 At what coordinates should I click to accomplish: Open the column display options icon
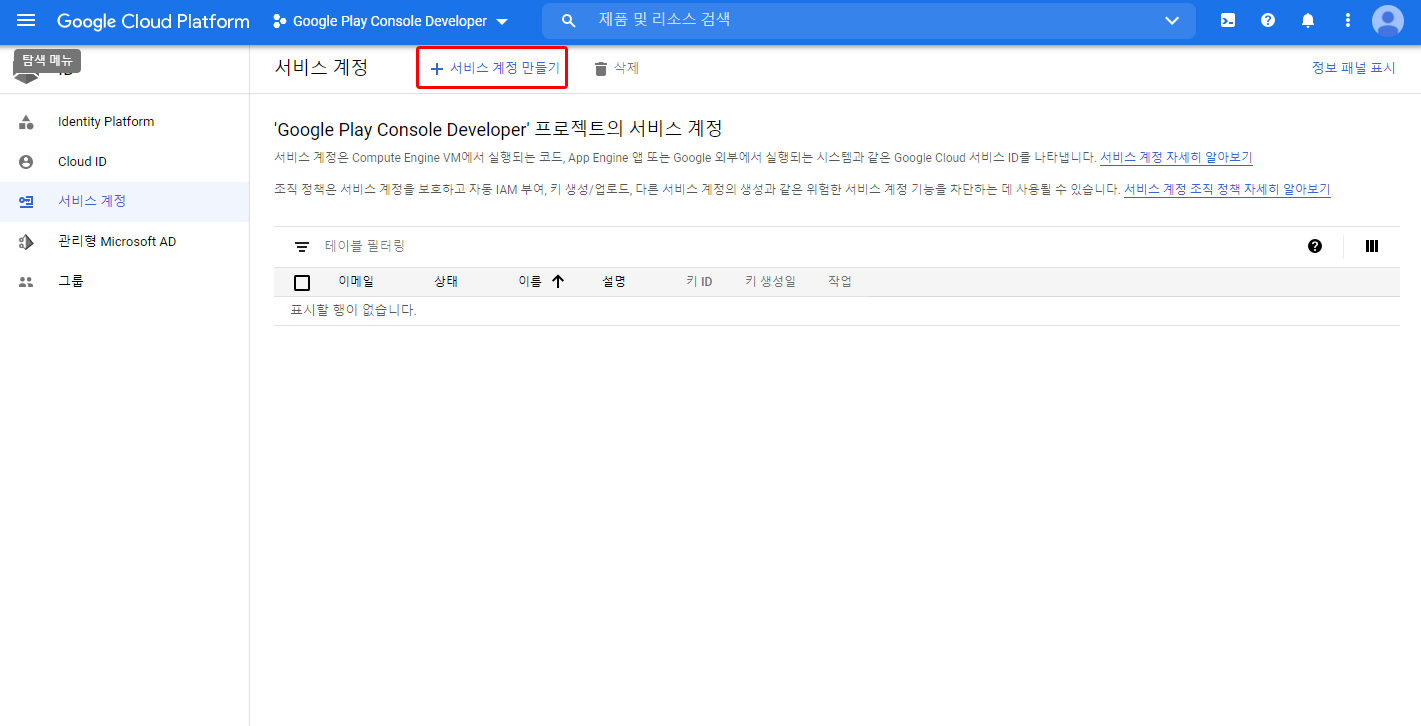click(1372, 246)
